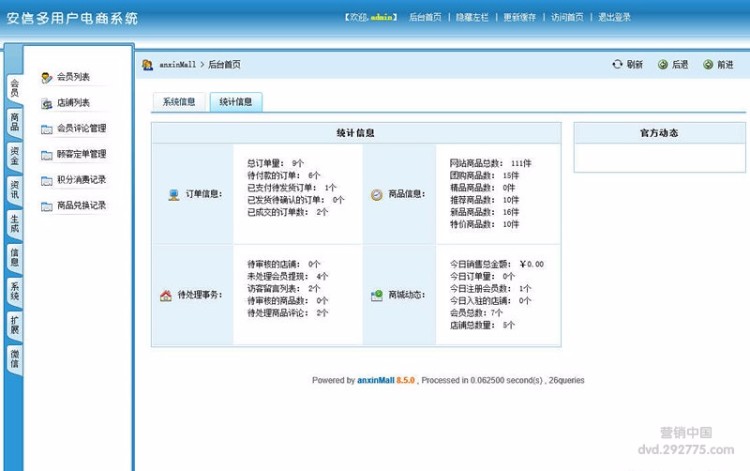
Task: Click the green back arrow icon beside 后退
Action: (x=663, y=65)
